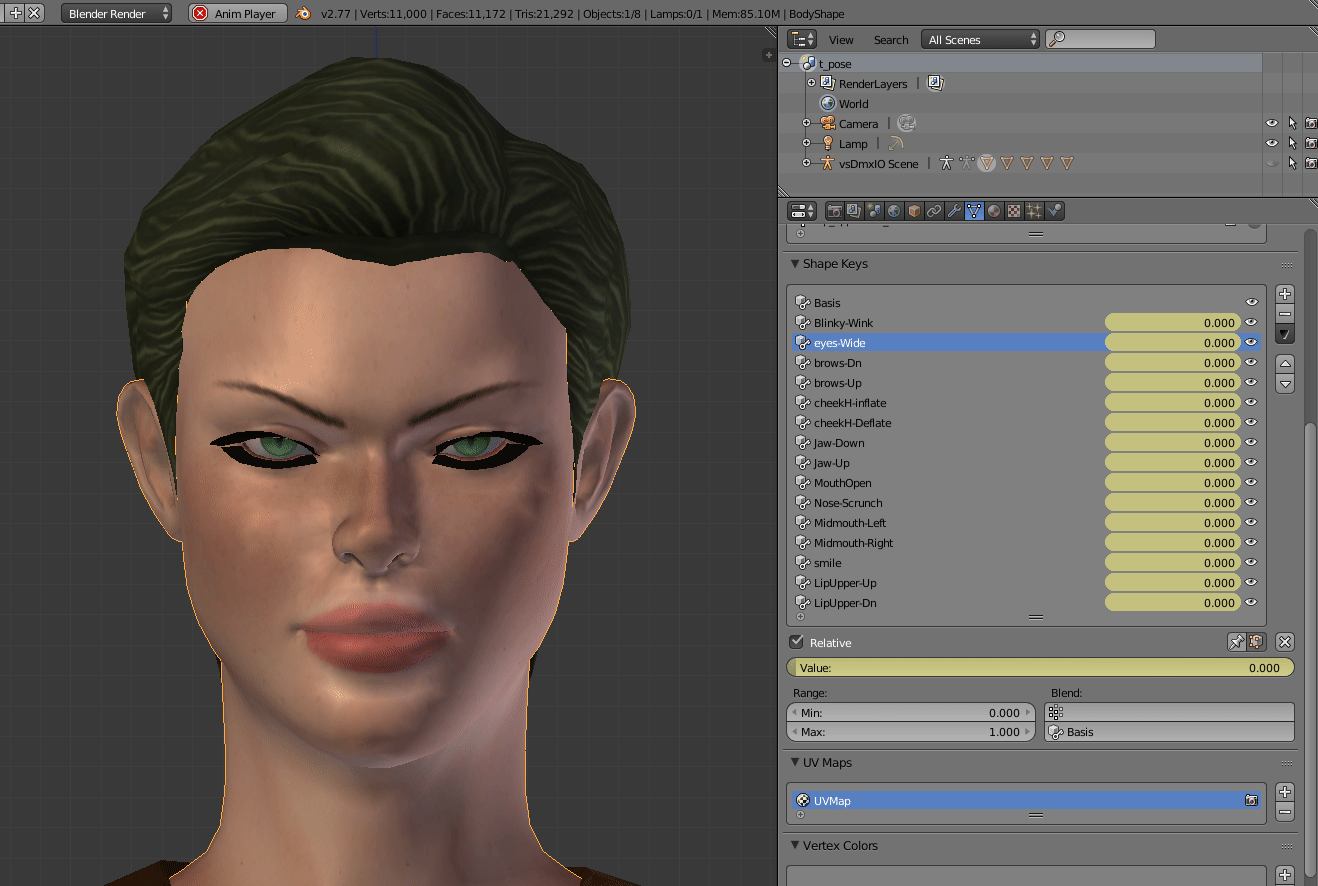
Task: Remove the selected UV map
Action: tap(1285, 812)
